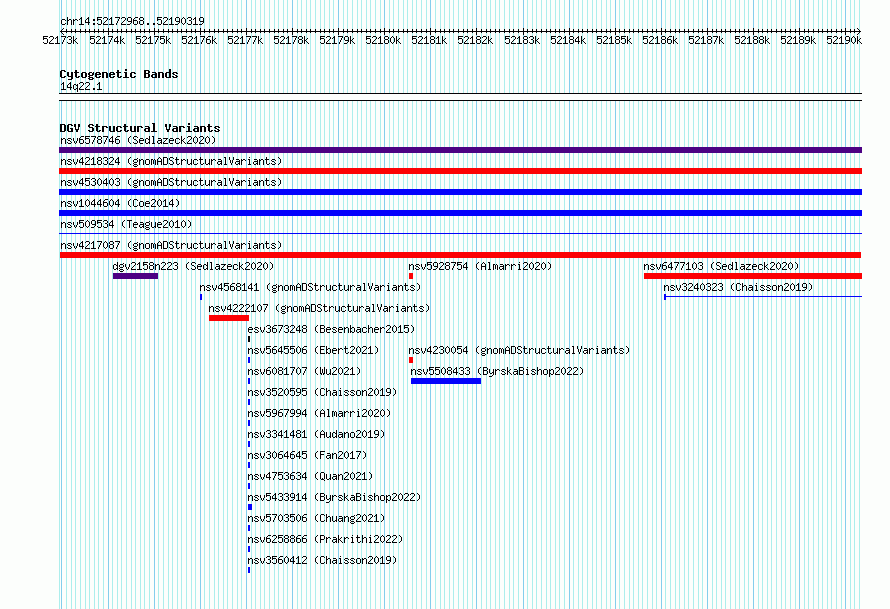Click ruler position 52179k
This screenshot has width=890, height=609.
tap(337, 40)
